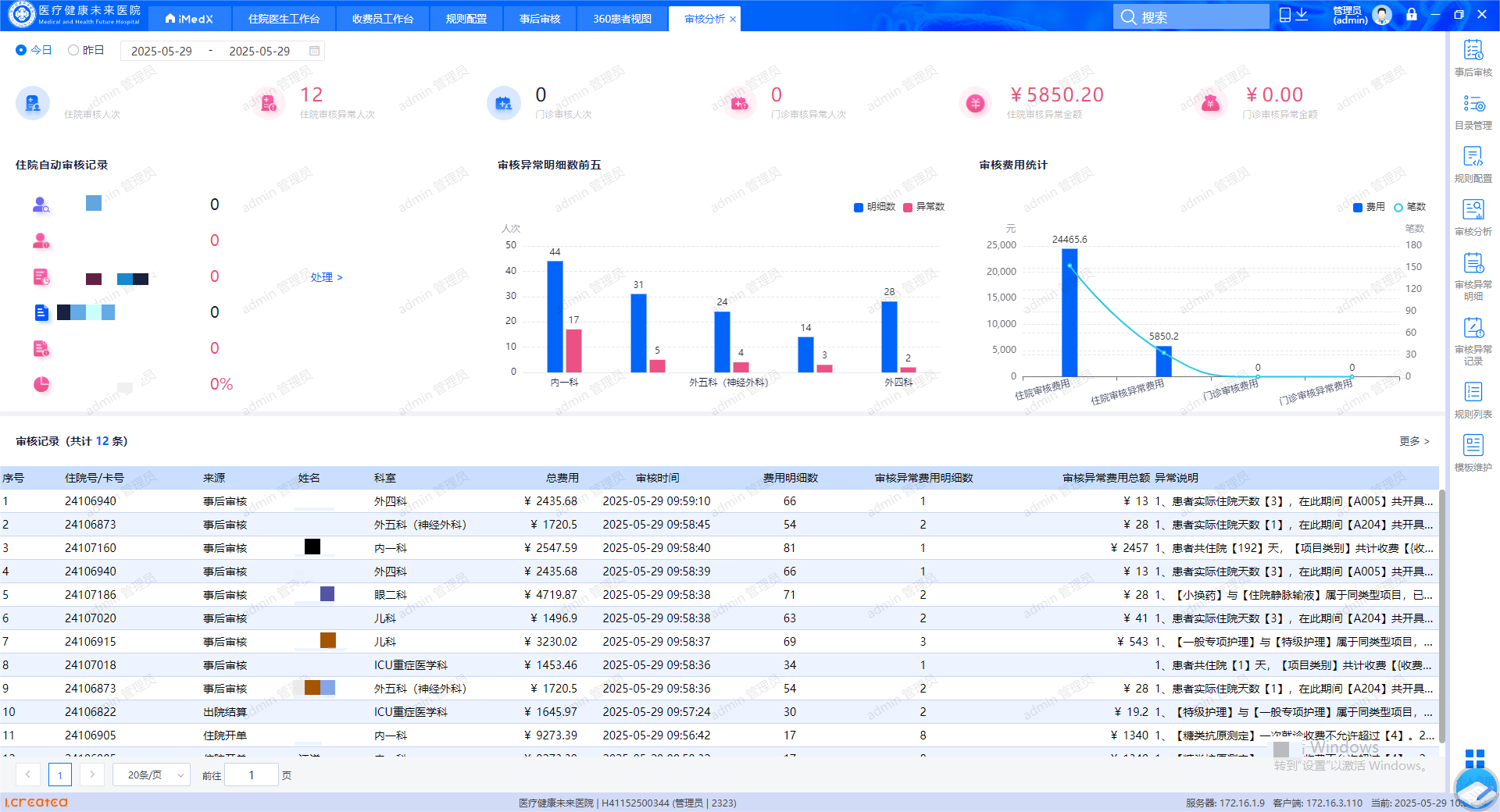
Task: Click the 审核时间 column header
Action: point(657,478)
